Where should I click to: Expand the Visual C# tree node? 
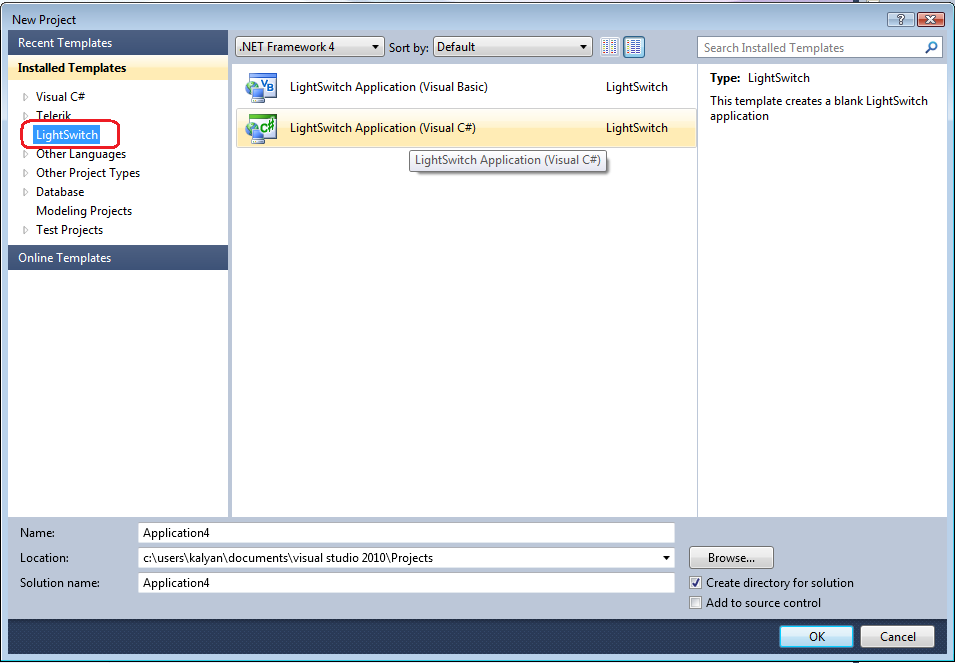[26, 97]
